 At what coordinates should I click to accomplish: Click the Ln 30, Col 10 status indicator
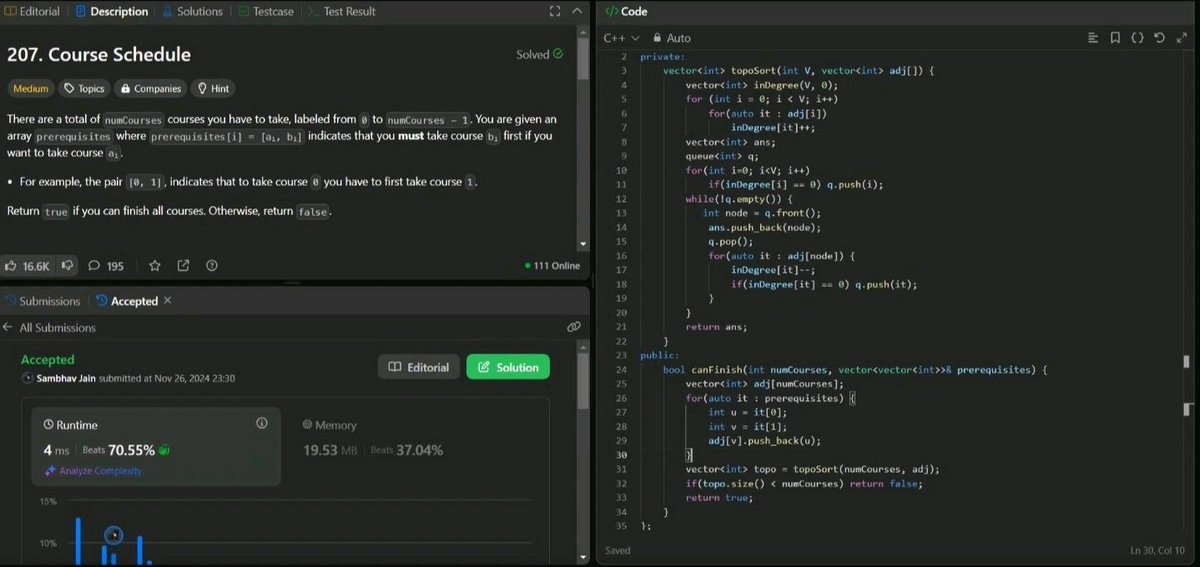pyautogui.click(x=1159, y=550)
